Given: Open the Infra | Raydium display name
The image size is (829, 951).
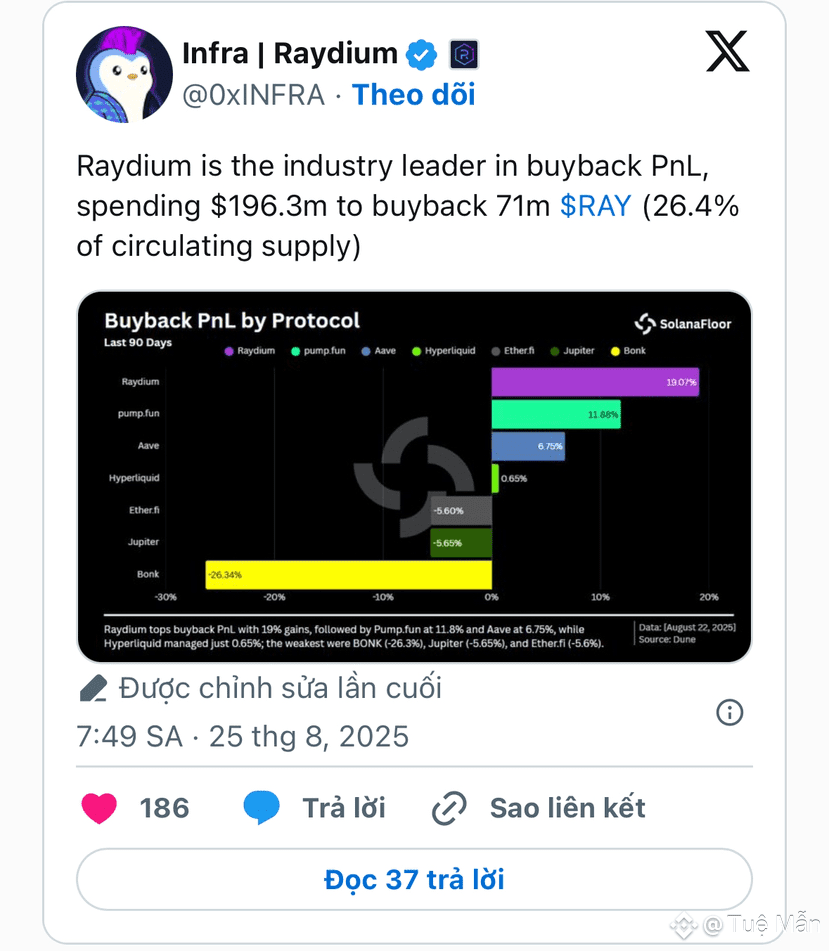Looking at the screenshot, I should (290, 53).
